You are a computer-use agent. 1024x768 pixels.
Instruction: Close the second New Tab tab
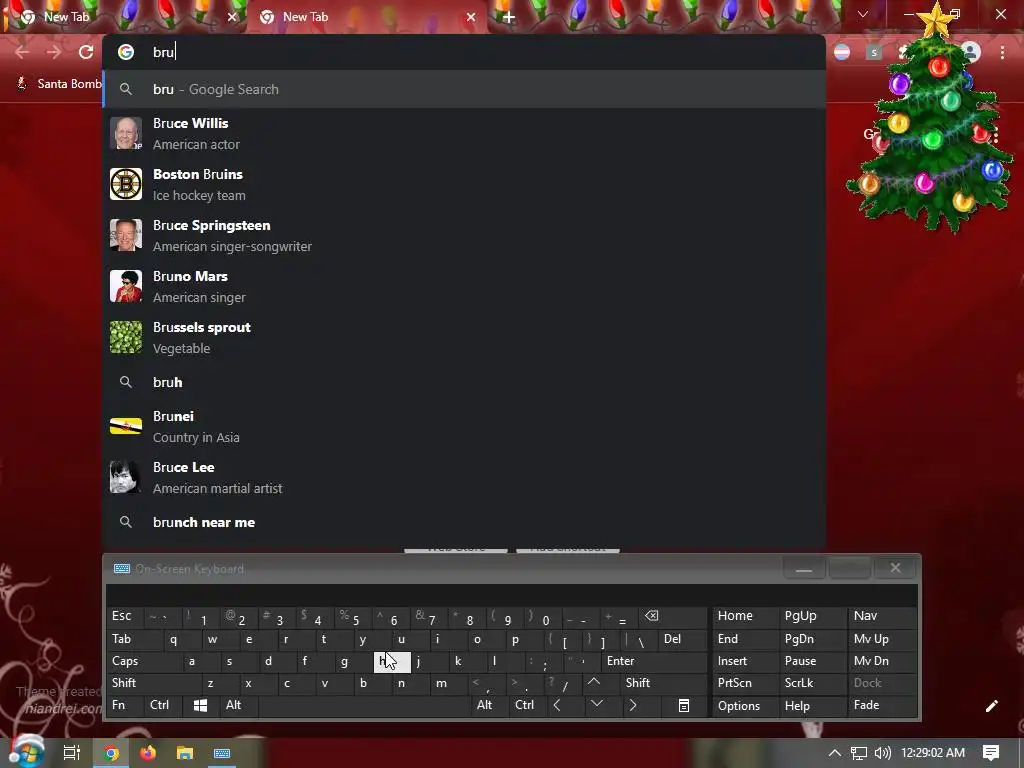471,17
